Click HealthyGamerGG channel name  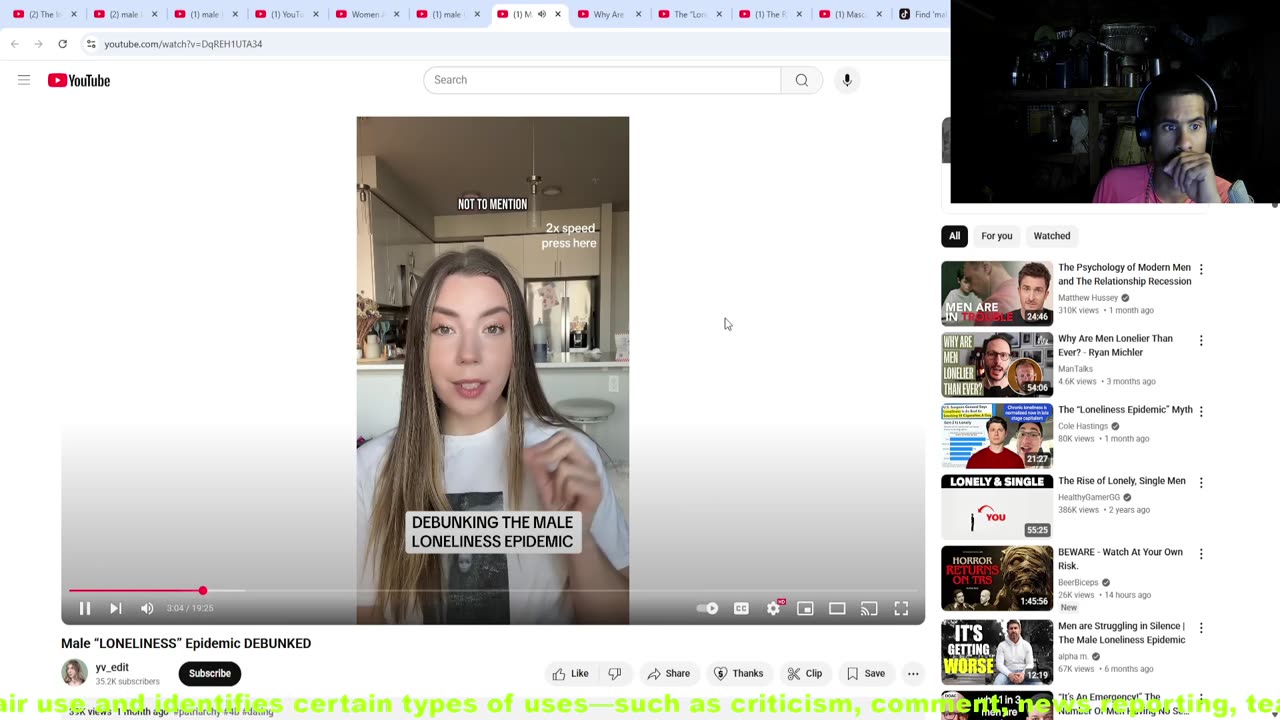coord(1089,497)
